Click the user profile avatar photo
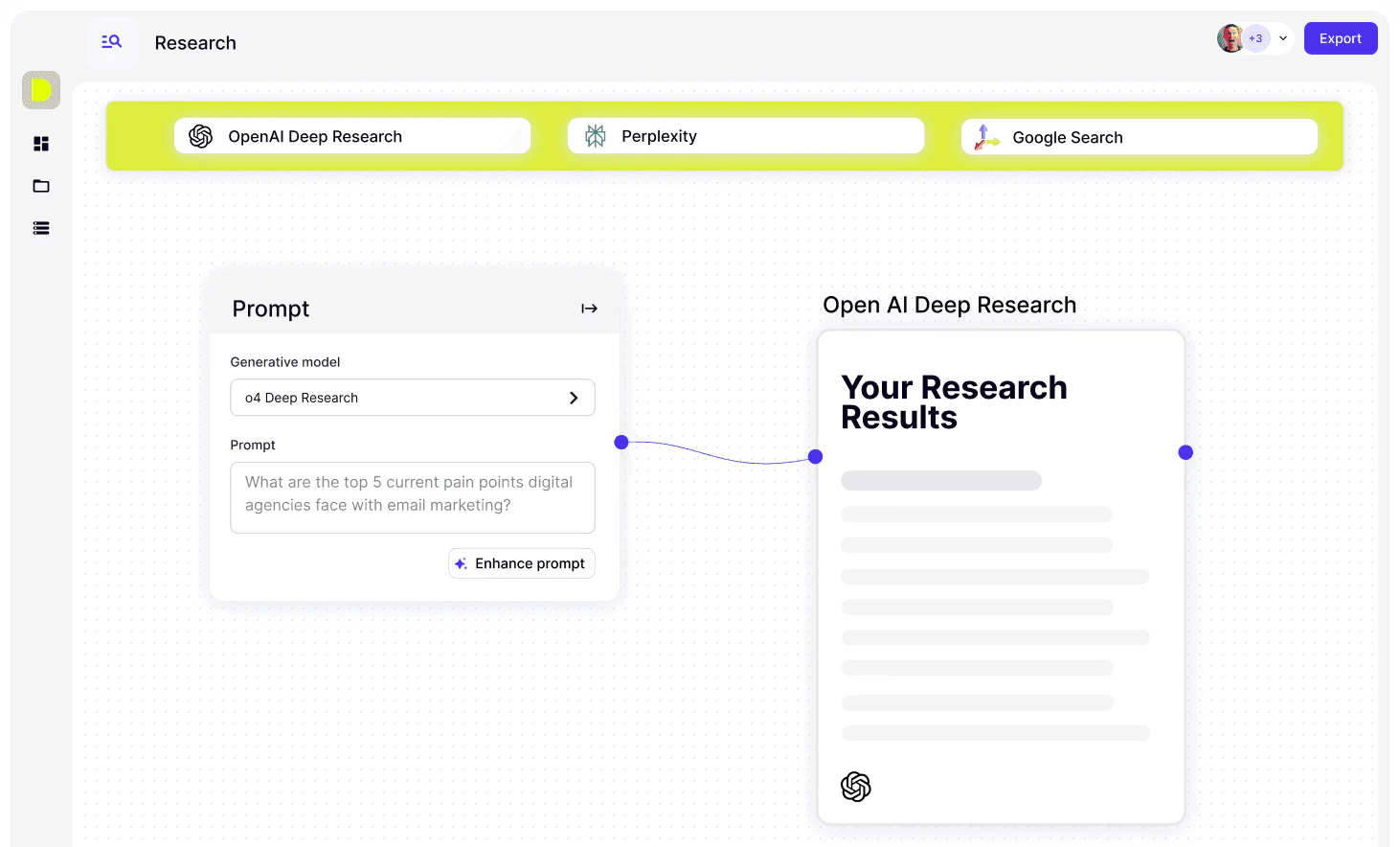 click(x=1230, y=38)
